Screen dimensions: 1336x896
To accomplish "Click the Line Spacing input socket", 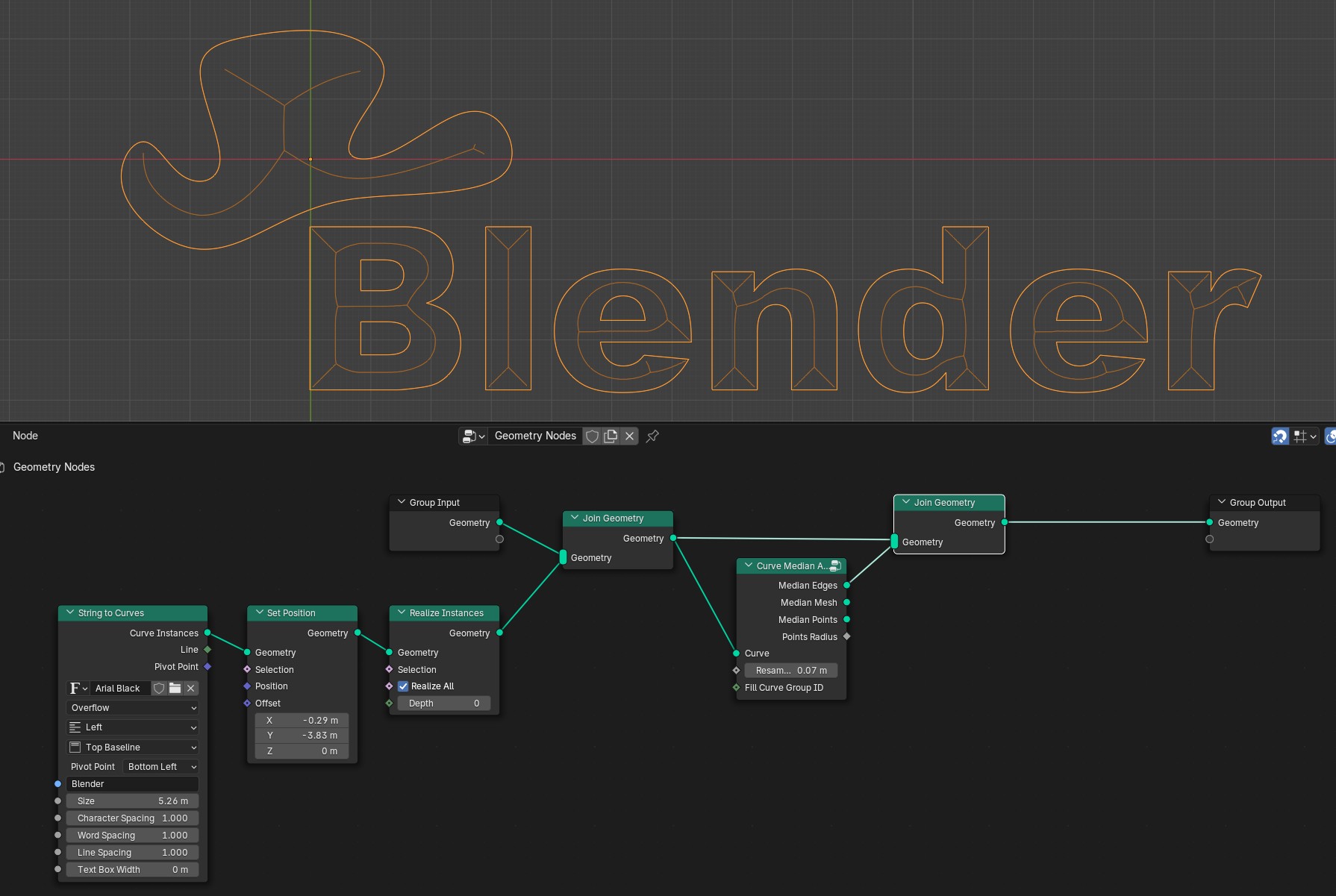I will coord(58,853).
